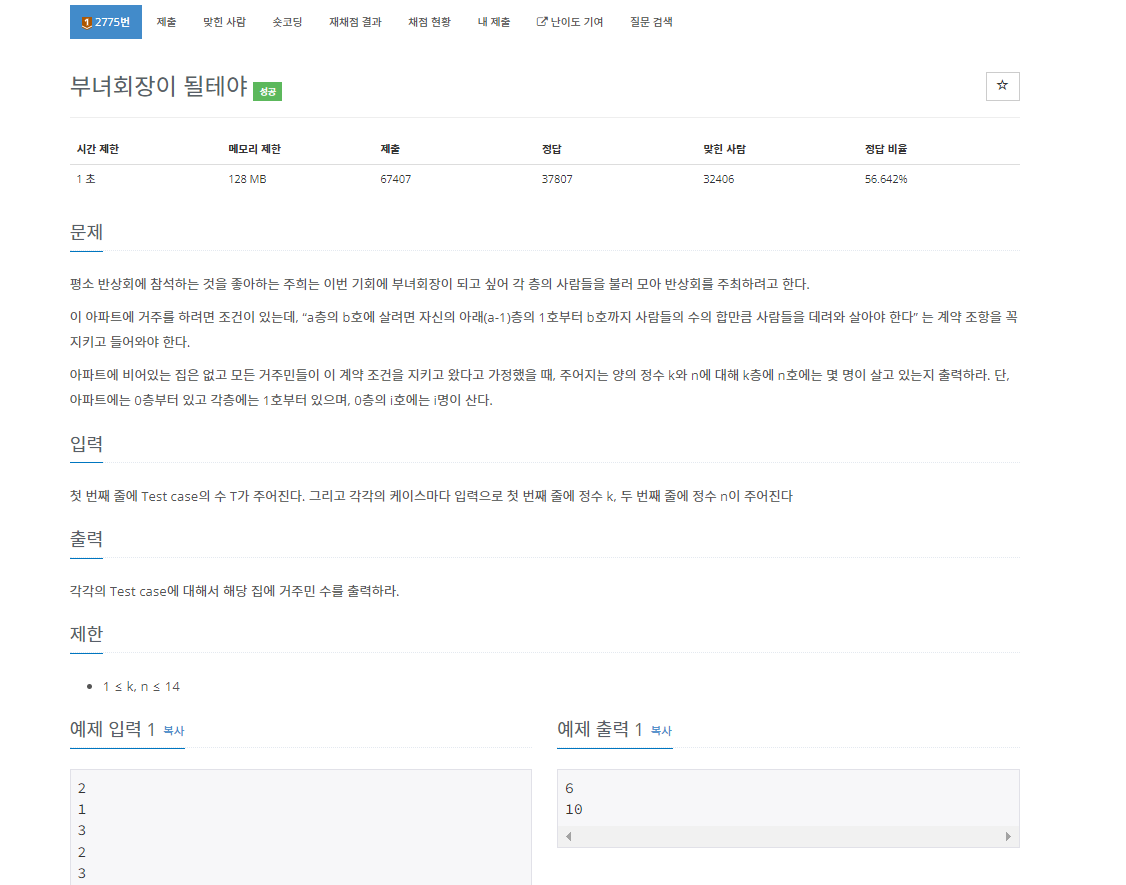
Task: Open the 제출 tab
Action: point(166,22)
